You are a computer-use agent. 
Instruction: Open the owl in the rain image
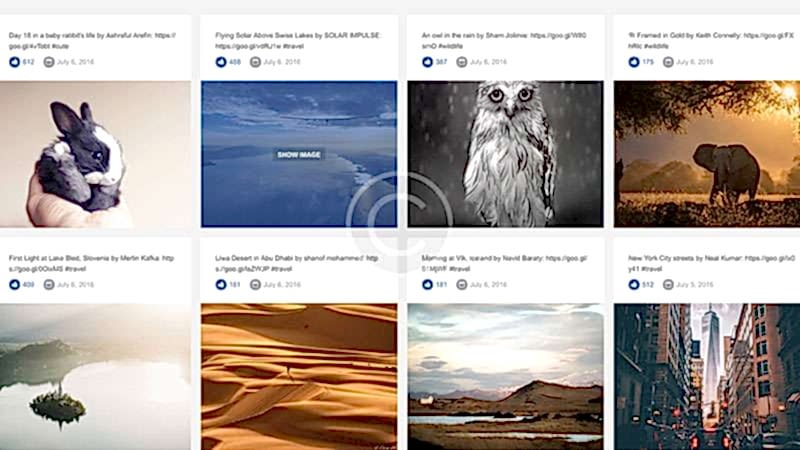tap(505, 154)
